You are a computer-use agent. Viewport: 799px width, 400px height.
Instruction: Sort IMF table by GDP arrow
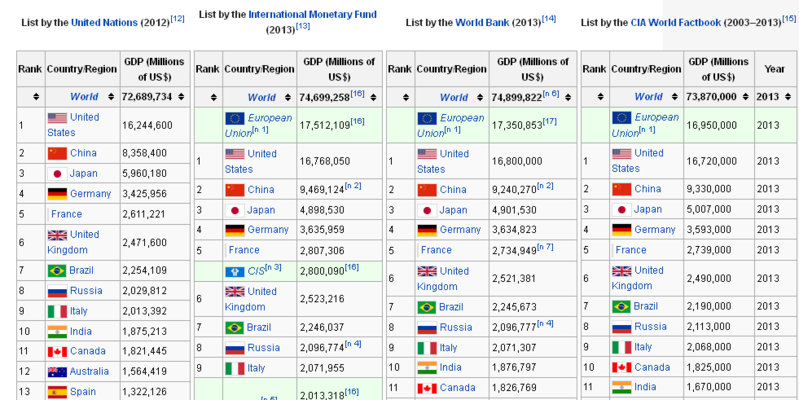tap(372, 97)
